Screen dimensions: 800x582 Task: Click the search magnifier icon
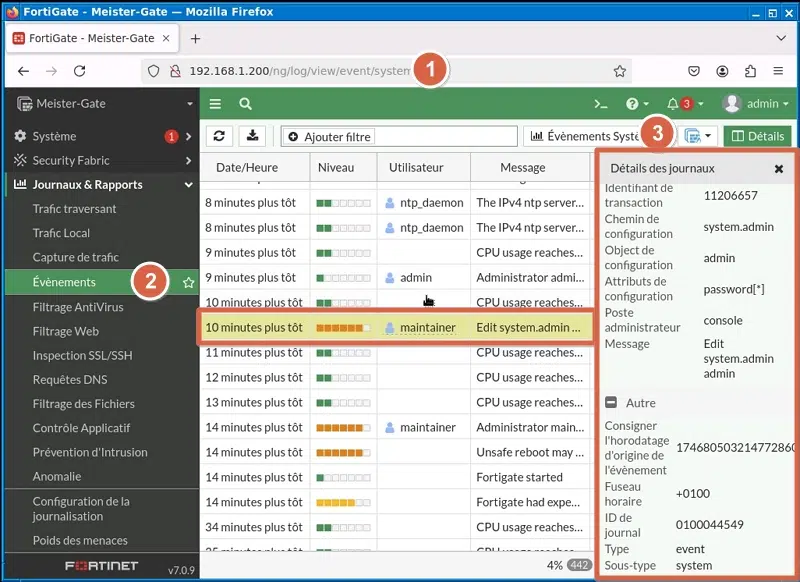(x=245, y=103)
